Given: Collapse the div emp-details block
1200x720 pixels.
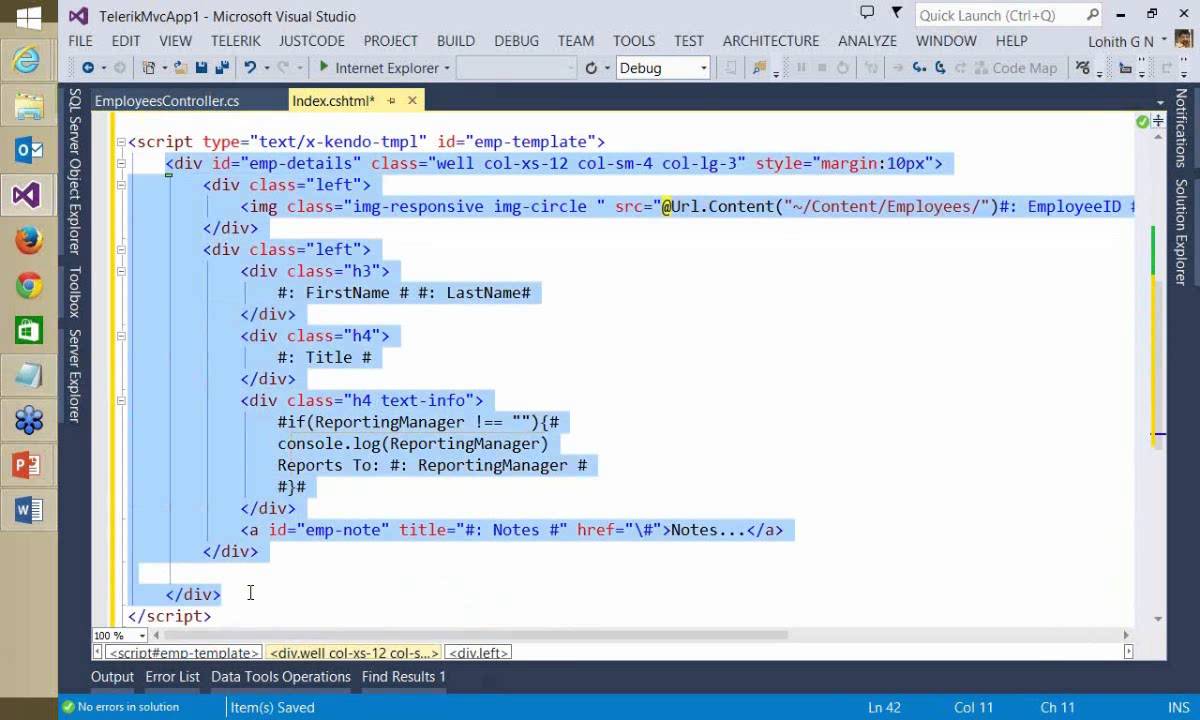Looking at the screenshot, I should tap(121, 163).
